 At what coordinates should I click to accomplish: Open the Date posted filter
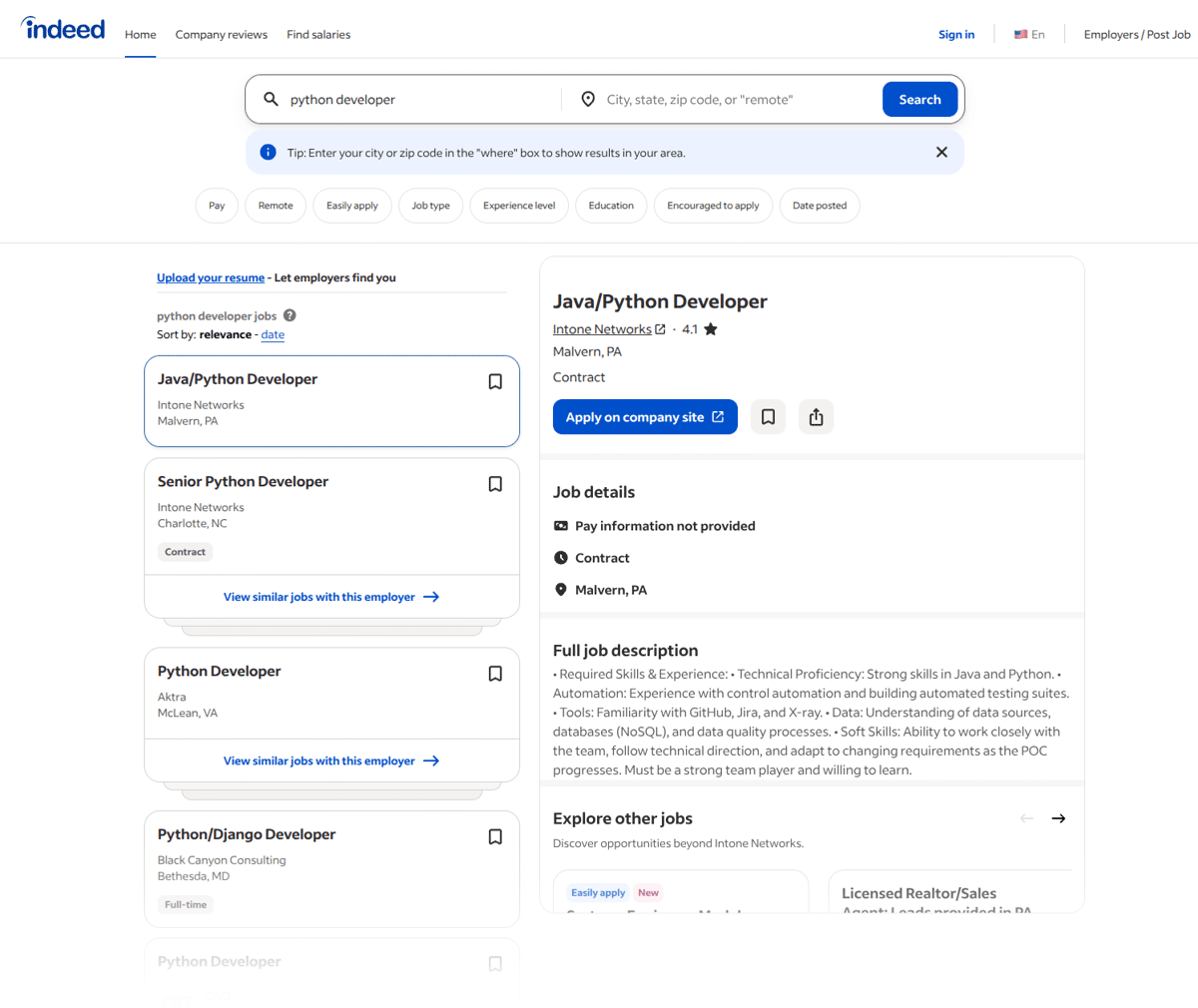(x=820, y=206)
